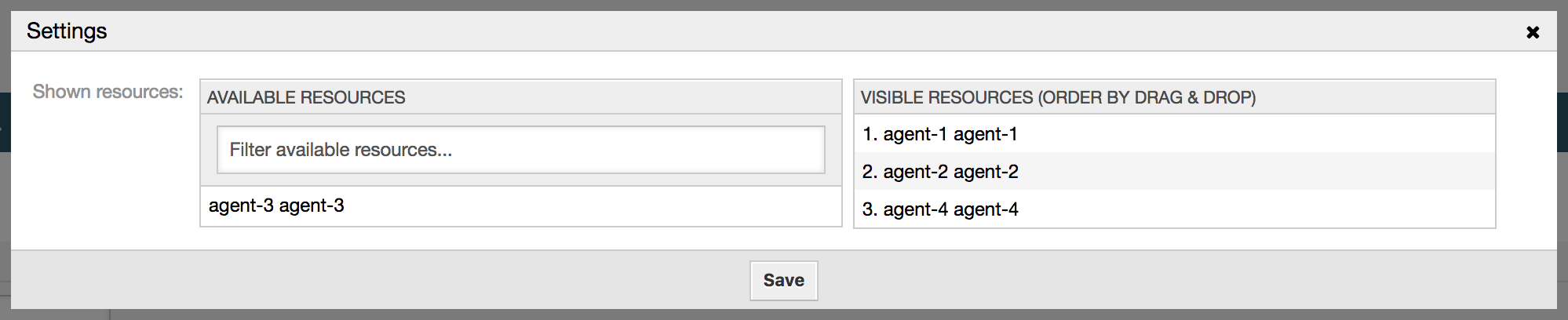Click the Available Resources header
This screenshot has height=320, width=1568.
pos(306,97)
